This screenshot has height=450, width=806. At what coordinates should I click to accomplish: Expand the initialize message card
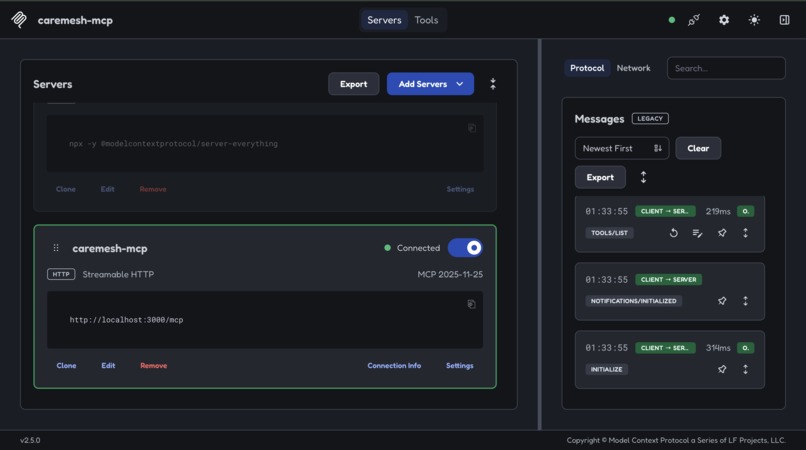(x=745, y=369)
